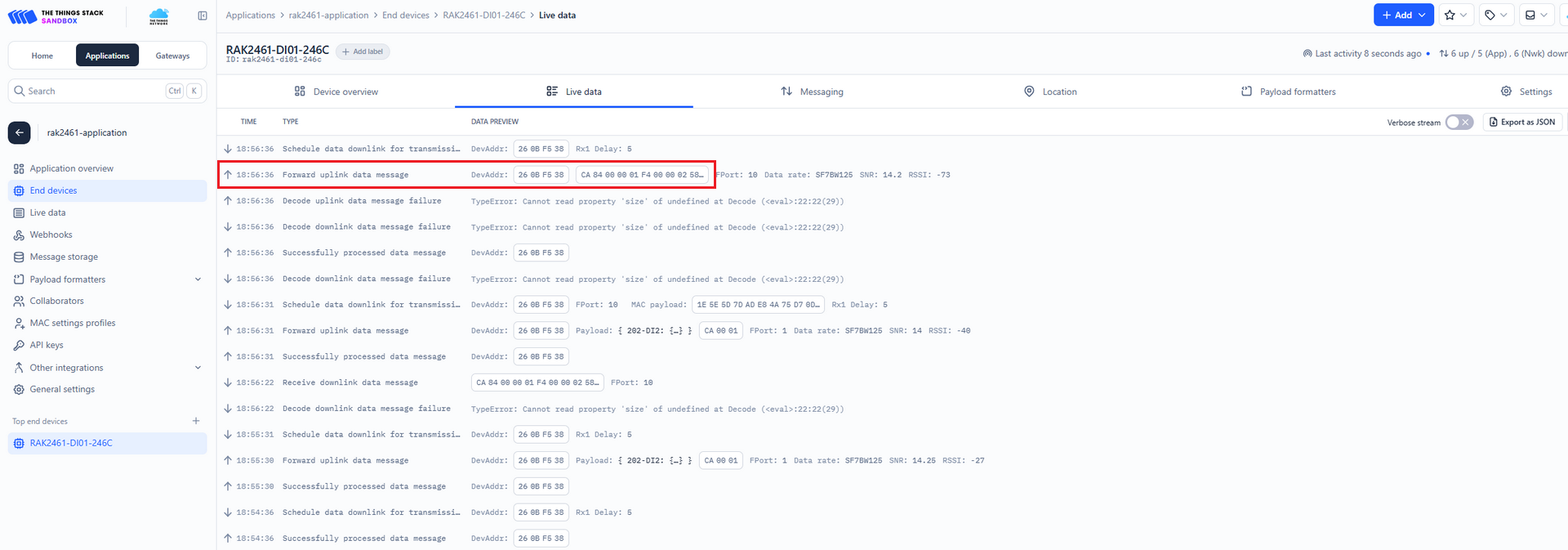This screenshot has width=1568, height=550.
Task: Switch to the Messaging tab
Action: pyautogui.click(x=812, y=92)
